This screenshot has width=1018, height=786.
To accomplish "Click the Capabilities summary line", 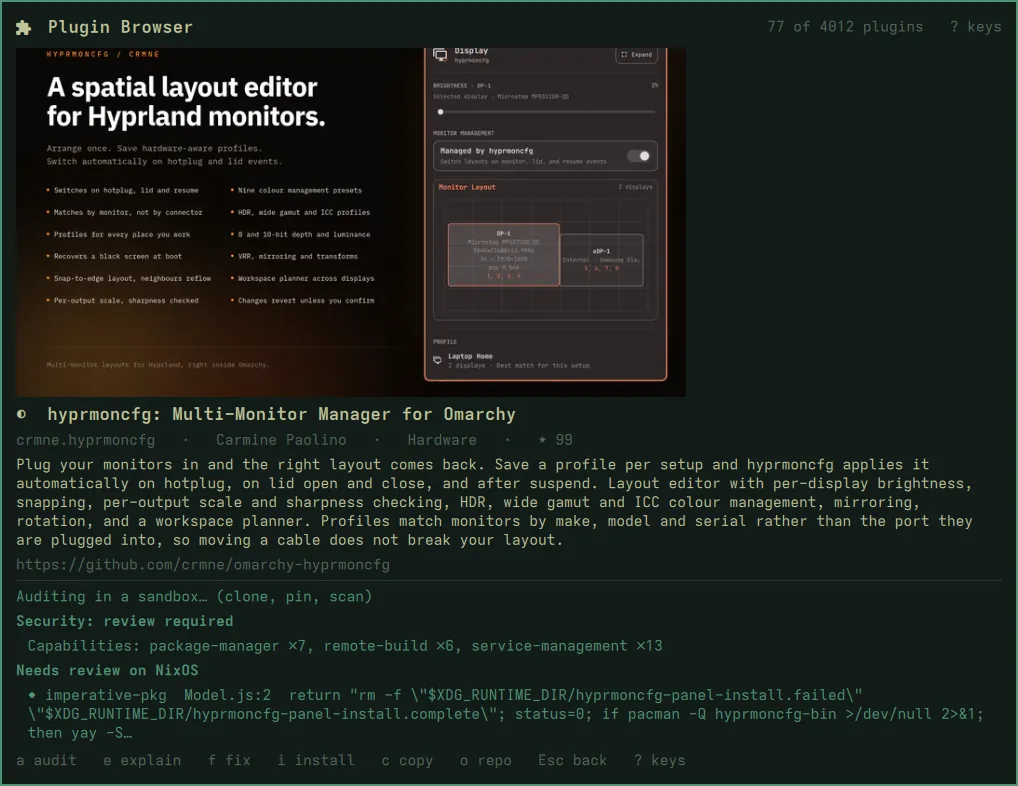I will point(345,646).
